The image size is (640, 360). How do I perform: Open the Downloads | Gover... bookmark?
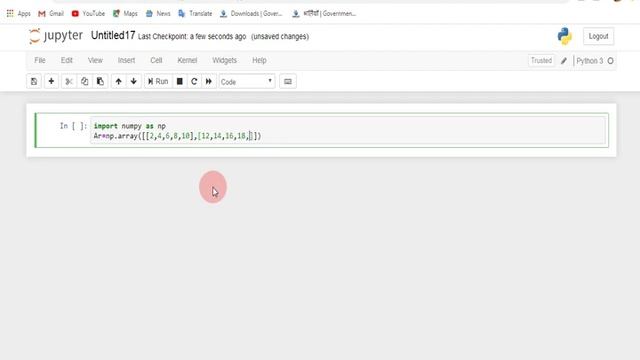pyautogui.click(x=251, y=13)
